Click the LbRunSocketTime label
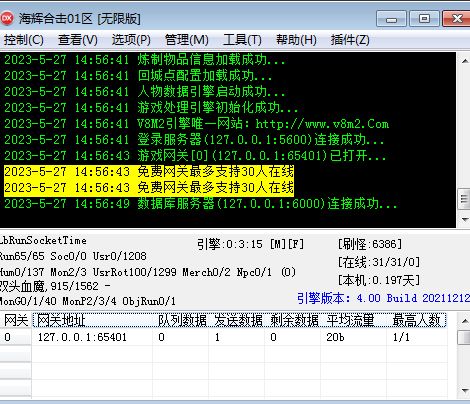The width and height of the screenshot is (470, 404). click(43, 240)
